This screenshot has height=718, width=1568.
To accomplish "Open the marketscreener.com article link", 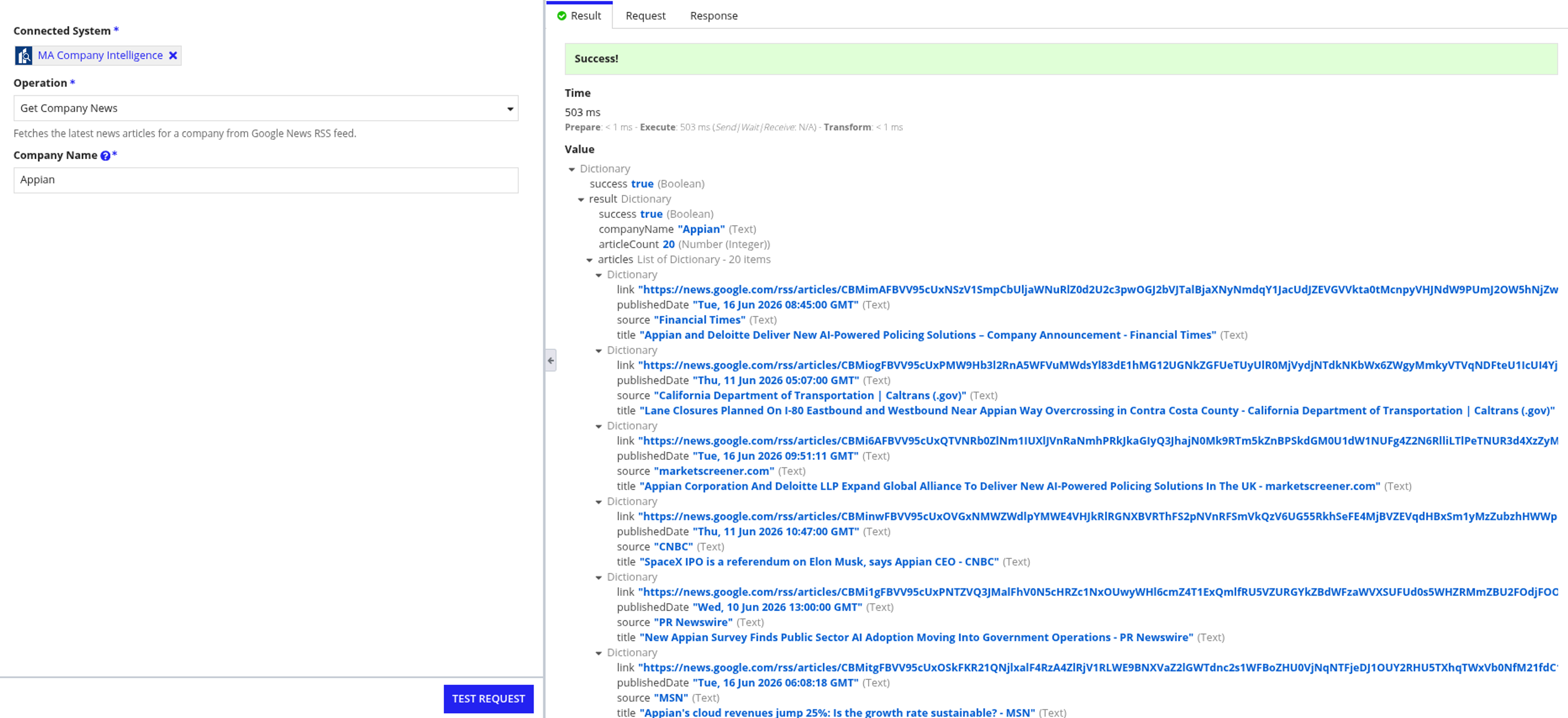I will pyautogui.click(x=1098, y=440).
